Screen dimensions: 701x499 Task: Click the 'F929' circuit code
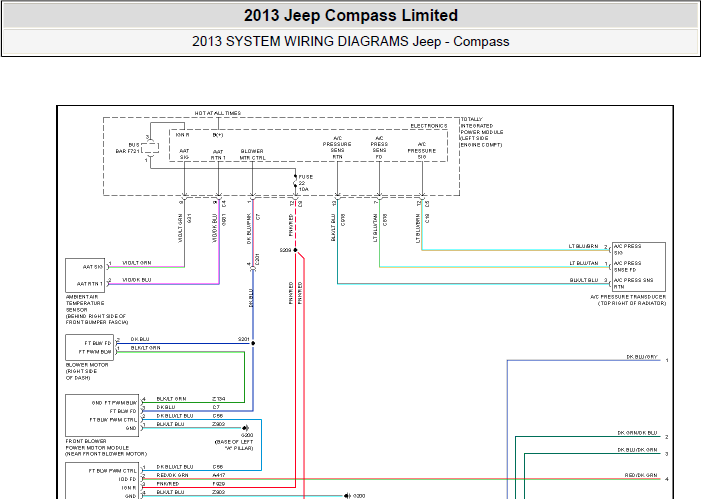pos(218,484)
